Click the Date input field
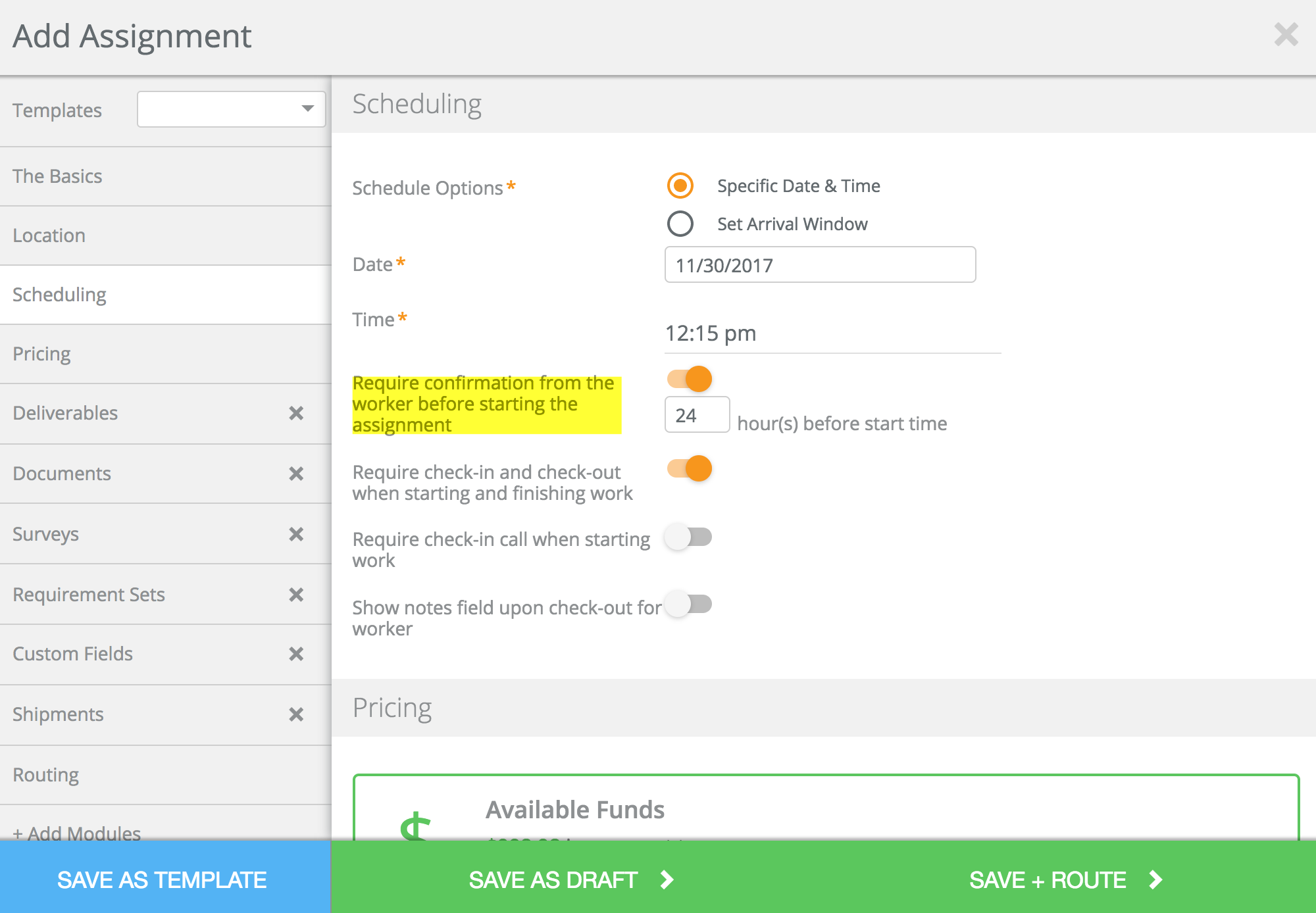1316x913 pixels. (819, 265)
